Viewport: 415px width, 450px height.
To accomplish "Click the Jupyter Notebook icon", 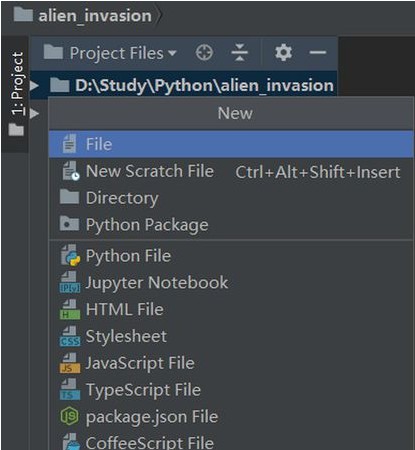I will (x=70, y=282).
